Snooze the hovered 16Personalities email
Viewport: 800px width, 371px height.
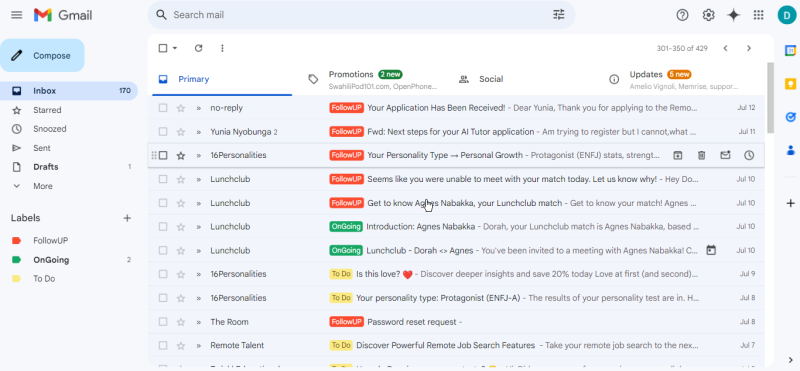(748, 156)
